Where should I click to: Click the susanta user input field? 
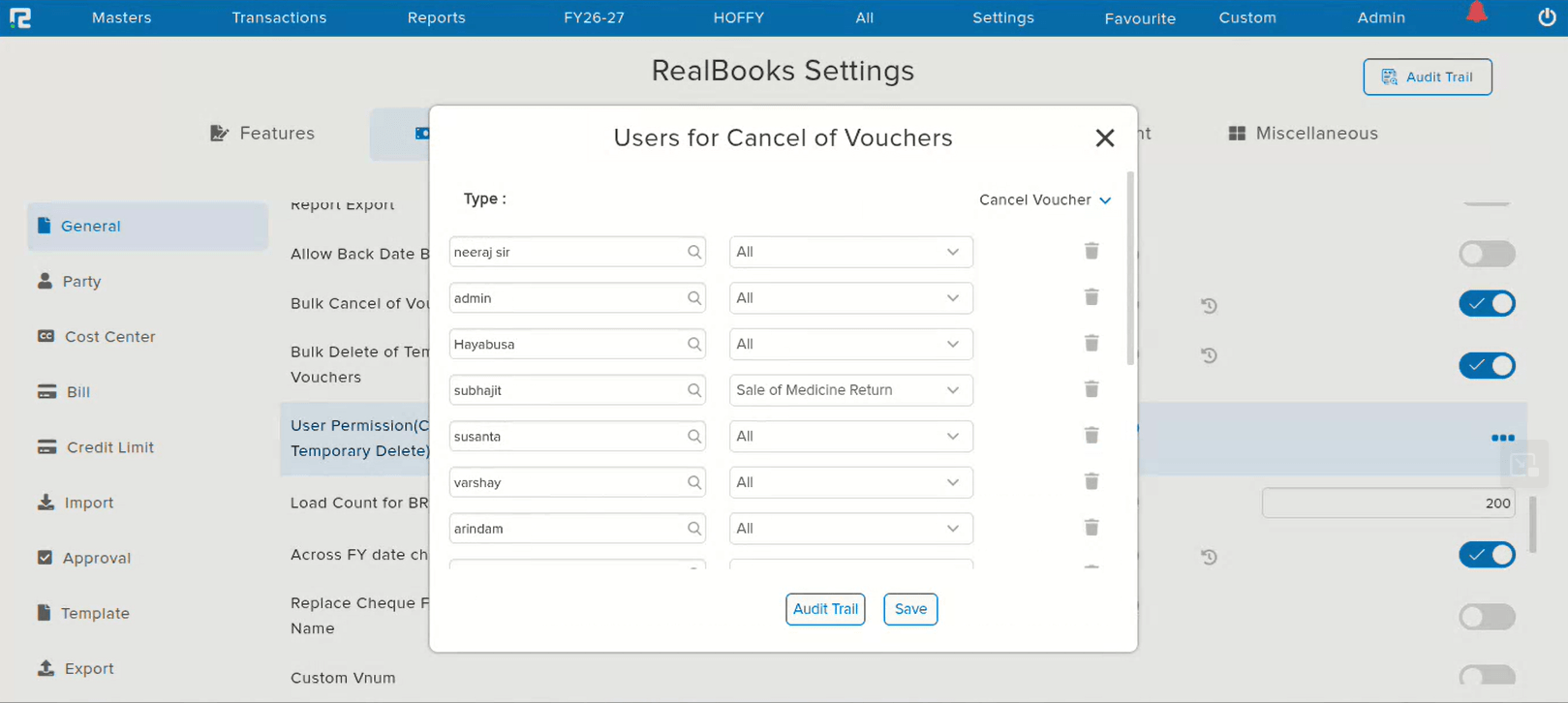(x=577, y=437)
